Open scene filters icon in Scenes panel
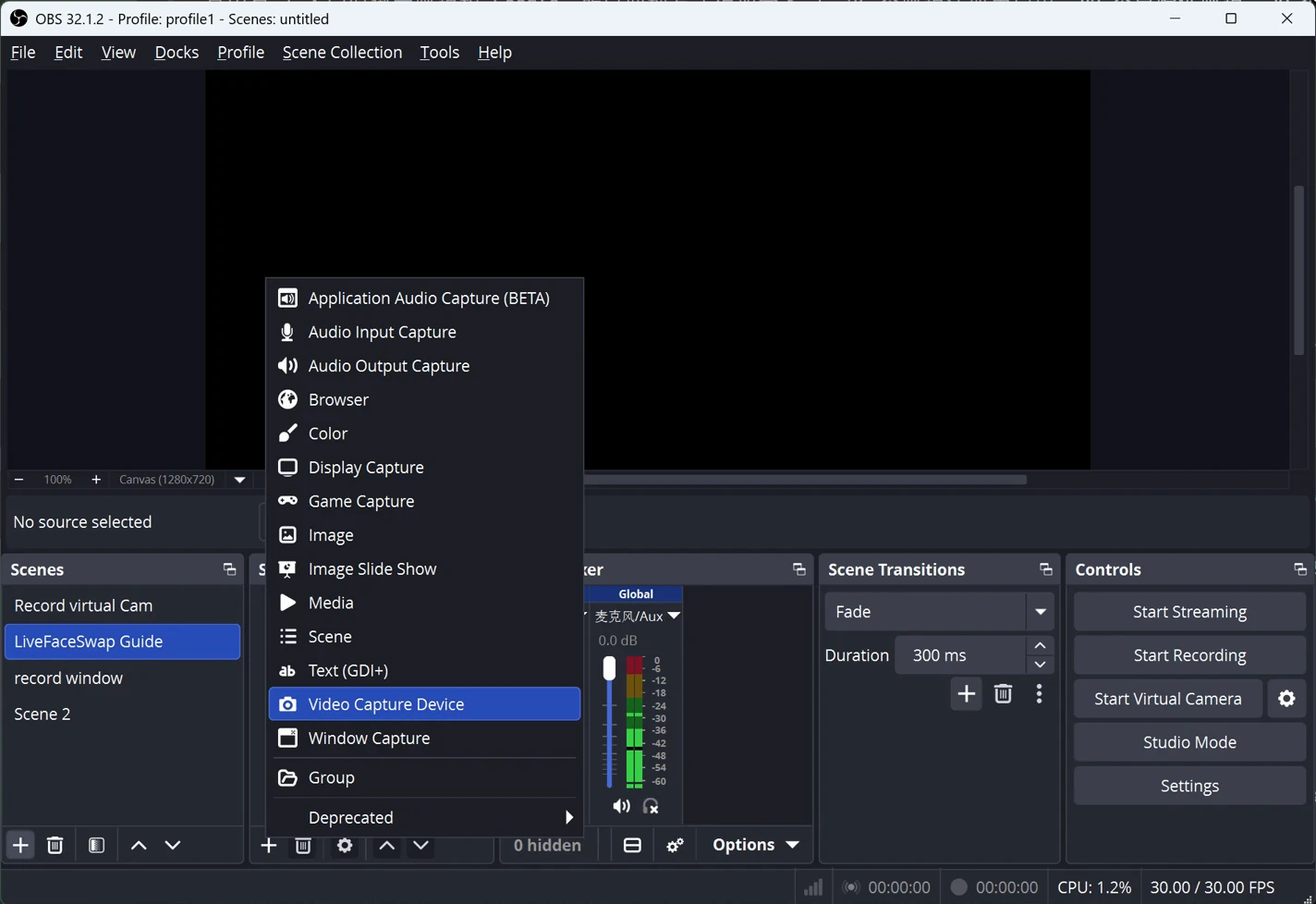1316x904 pixels. (x=96, y=845)
